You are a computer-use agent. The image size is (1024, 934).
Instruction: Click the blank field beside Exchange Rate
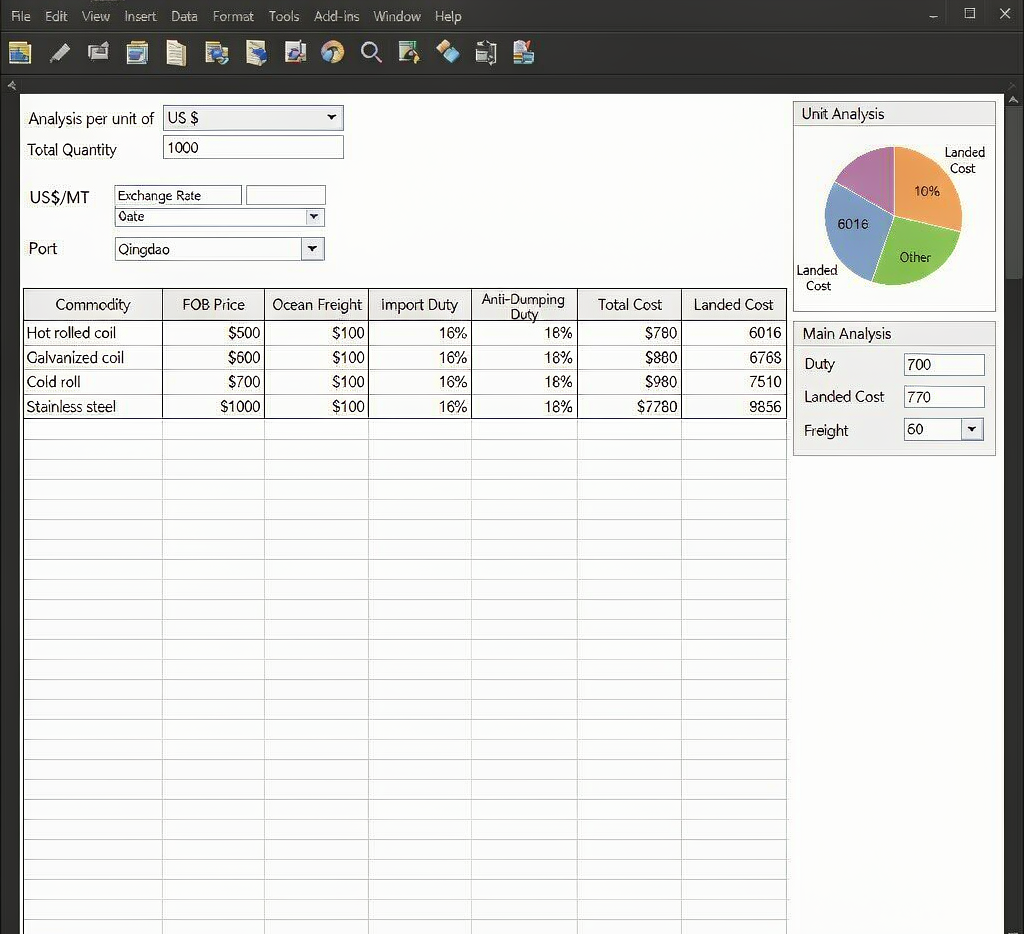click(285, 195)
